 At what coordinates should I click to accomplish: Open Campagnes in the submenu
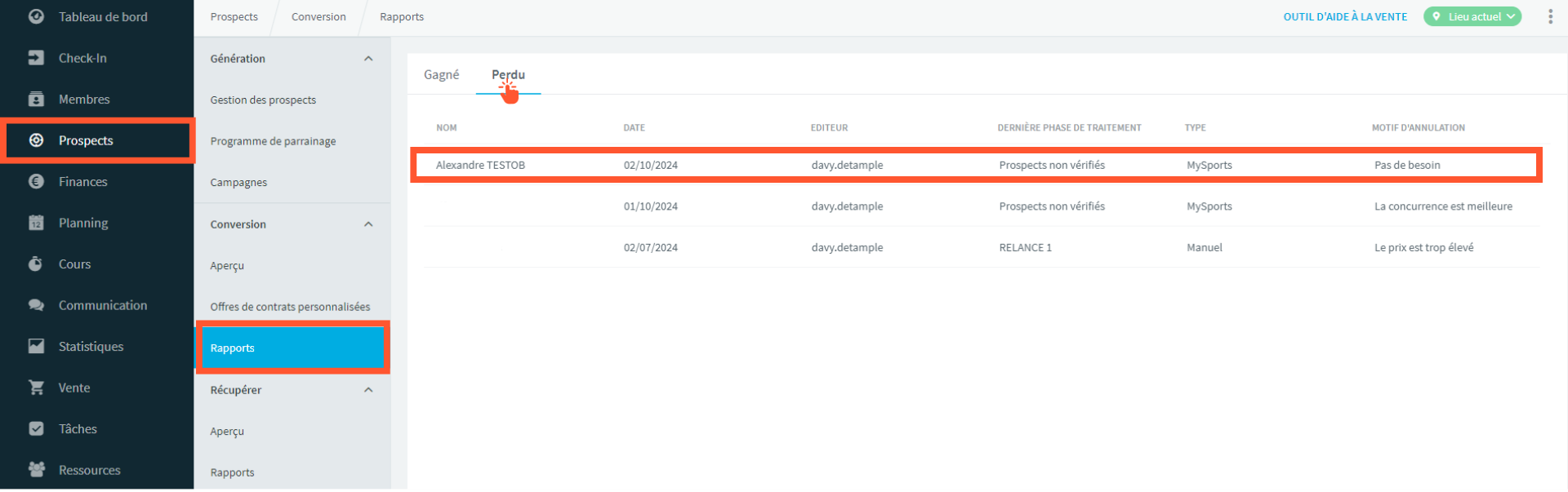coord(238,183)
